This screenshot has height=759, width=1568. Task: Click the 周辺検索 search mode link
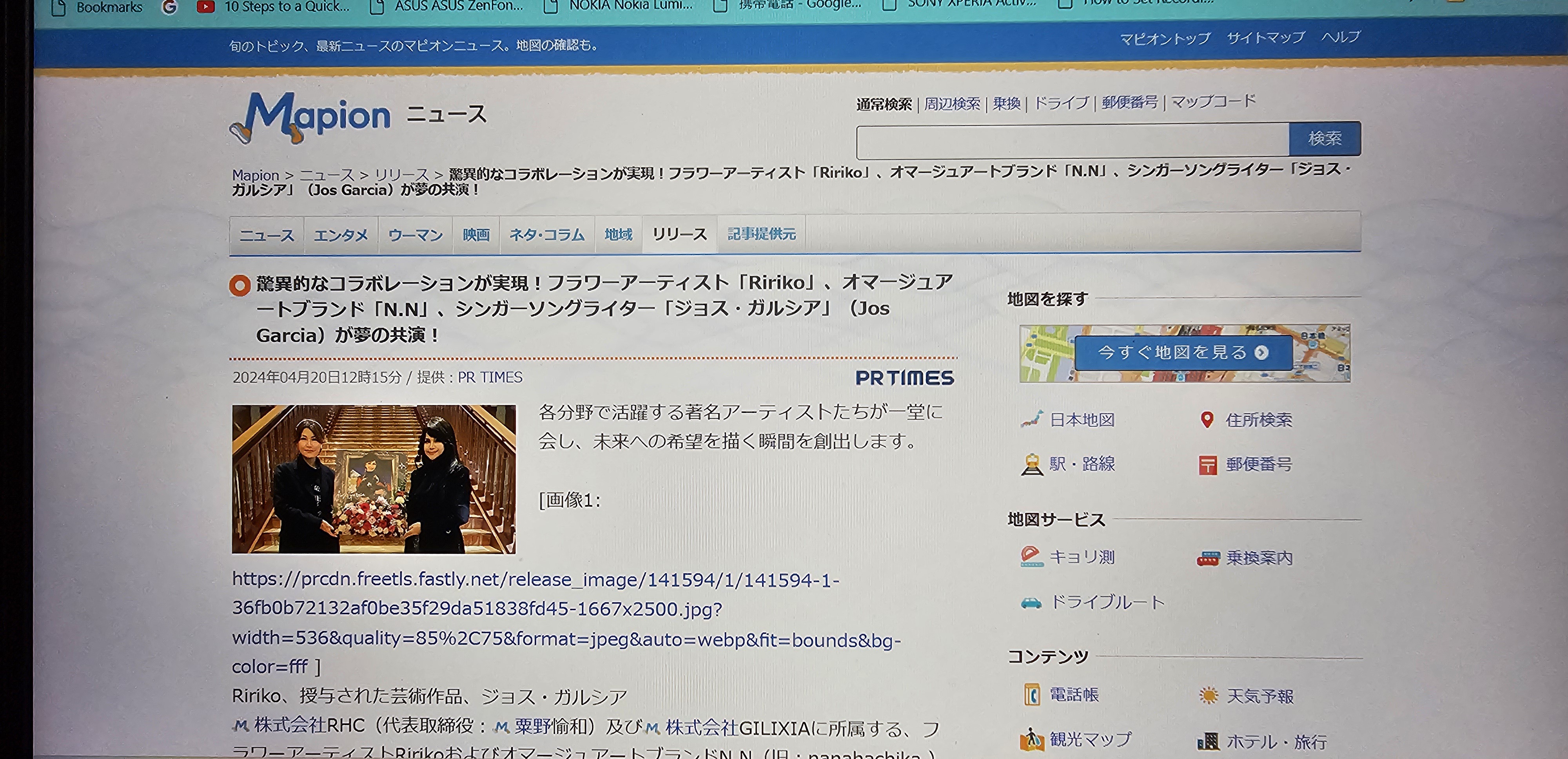coord(951,104)
